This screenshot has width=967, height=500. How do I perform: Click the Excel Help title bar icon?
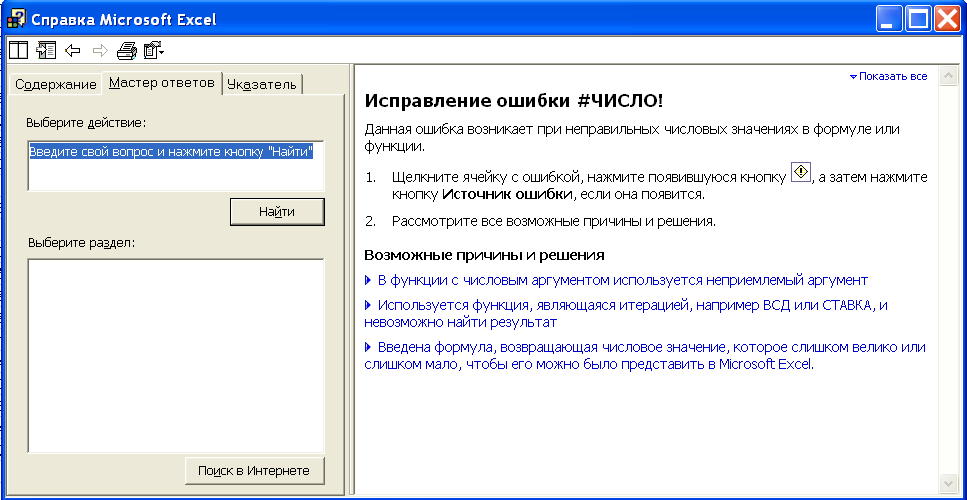click(x=15, y=19)
